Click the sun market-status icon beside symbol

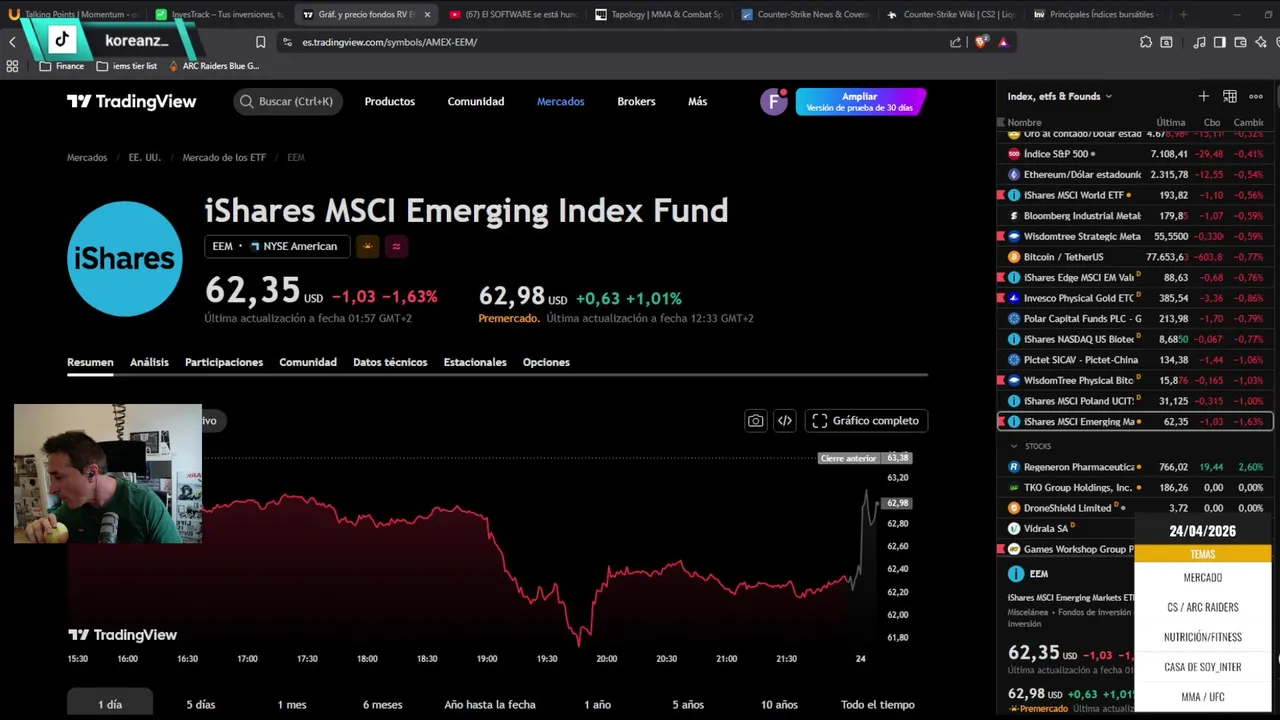point(367,246)
